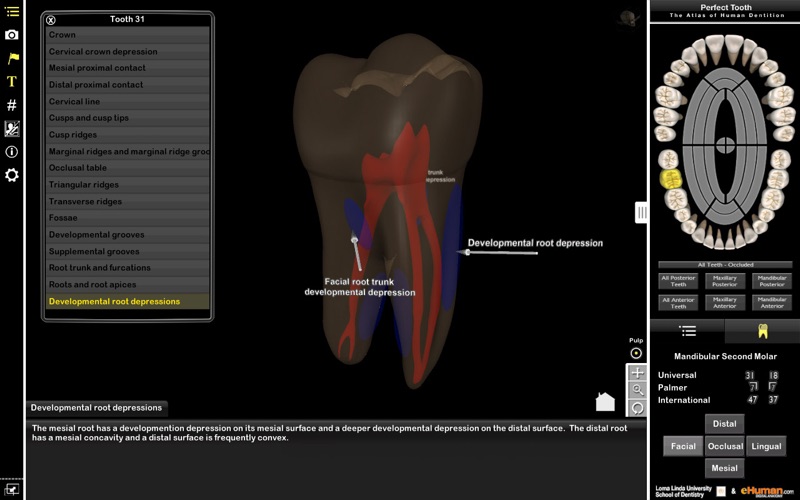
Task: Close the Tooth 31 list panel
Action: (51, 19)
